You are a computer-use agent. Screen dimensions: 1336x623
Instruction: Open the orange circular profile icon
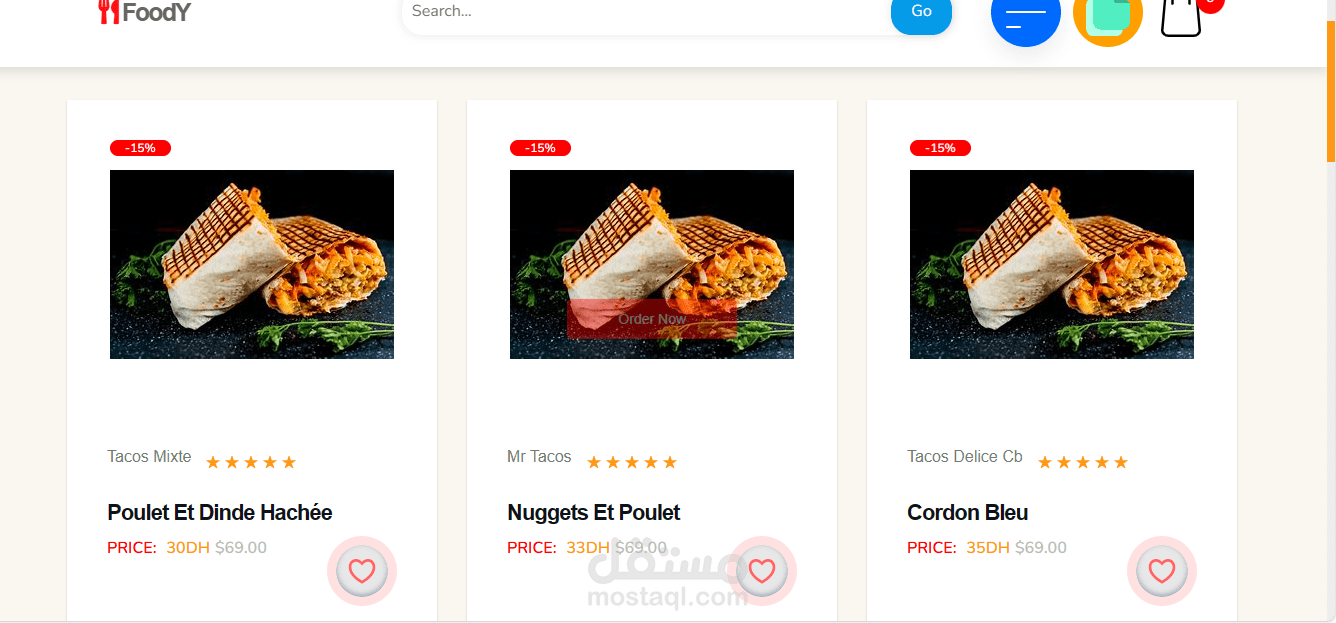pos(1108,14)
